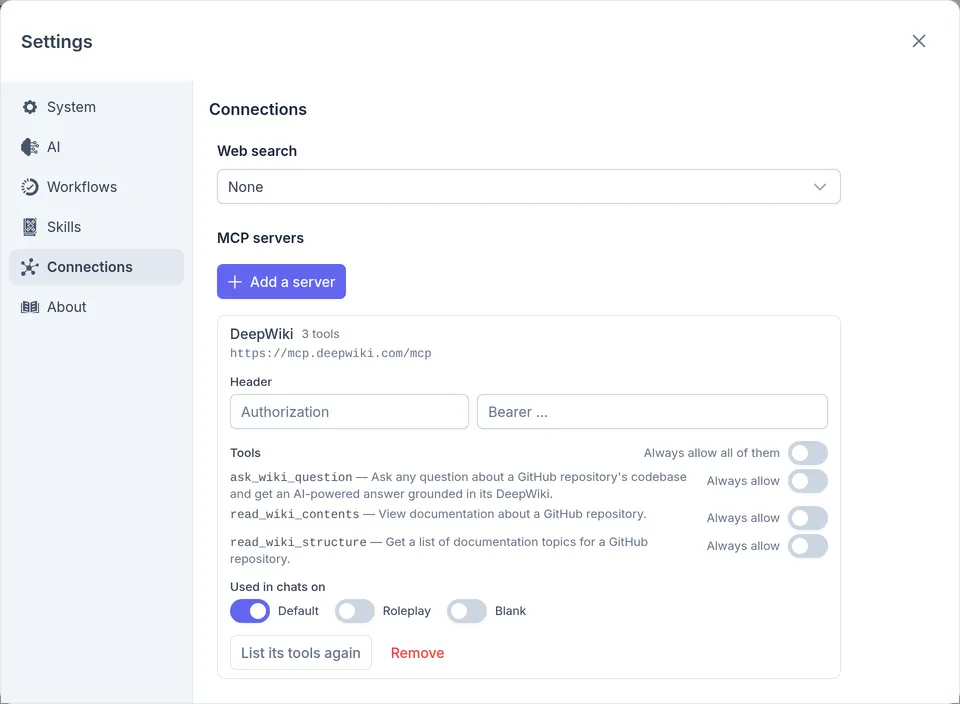Enable the Blank chats toggle
This screenshot has width=960, height=704.
pos(467,611)
